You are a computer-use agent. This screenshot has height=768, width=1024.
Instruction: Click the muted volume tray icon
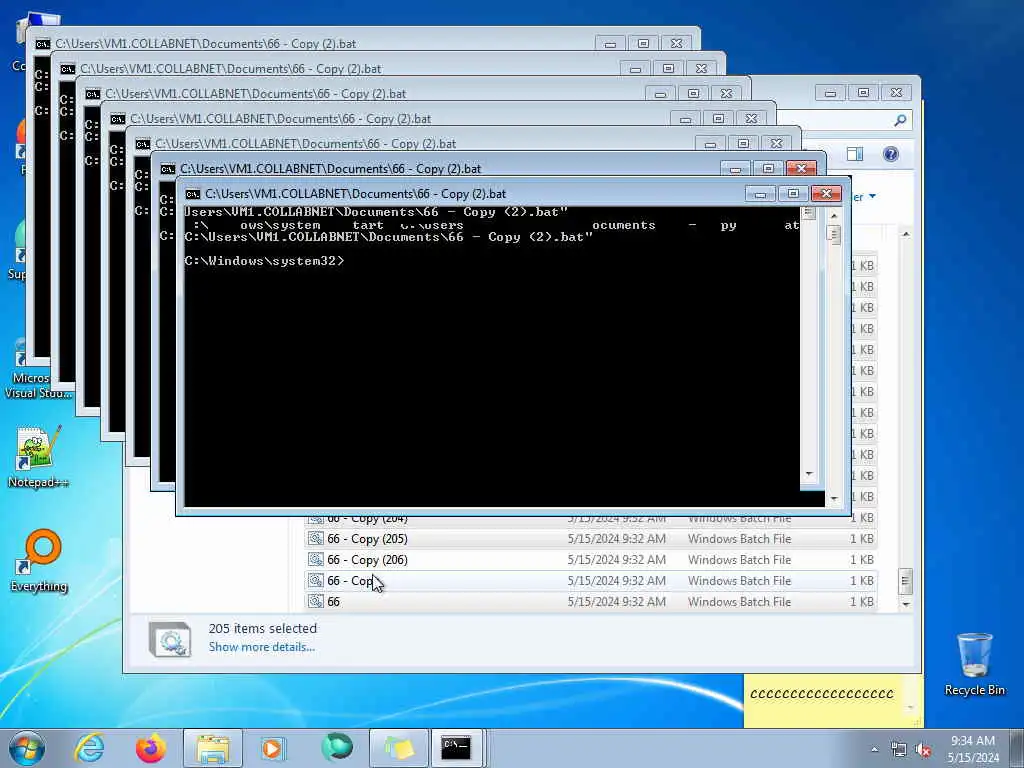tap(923, 750)
